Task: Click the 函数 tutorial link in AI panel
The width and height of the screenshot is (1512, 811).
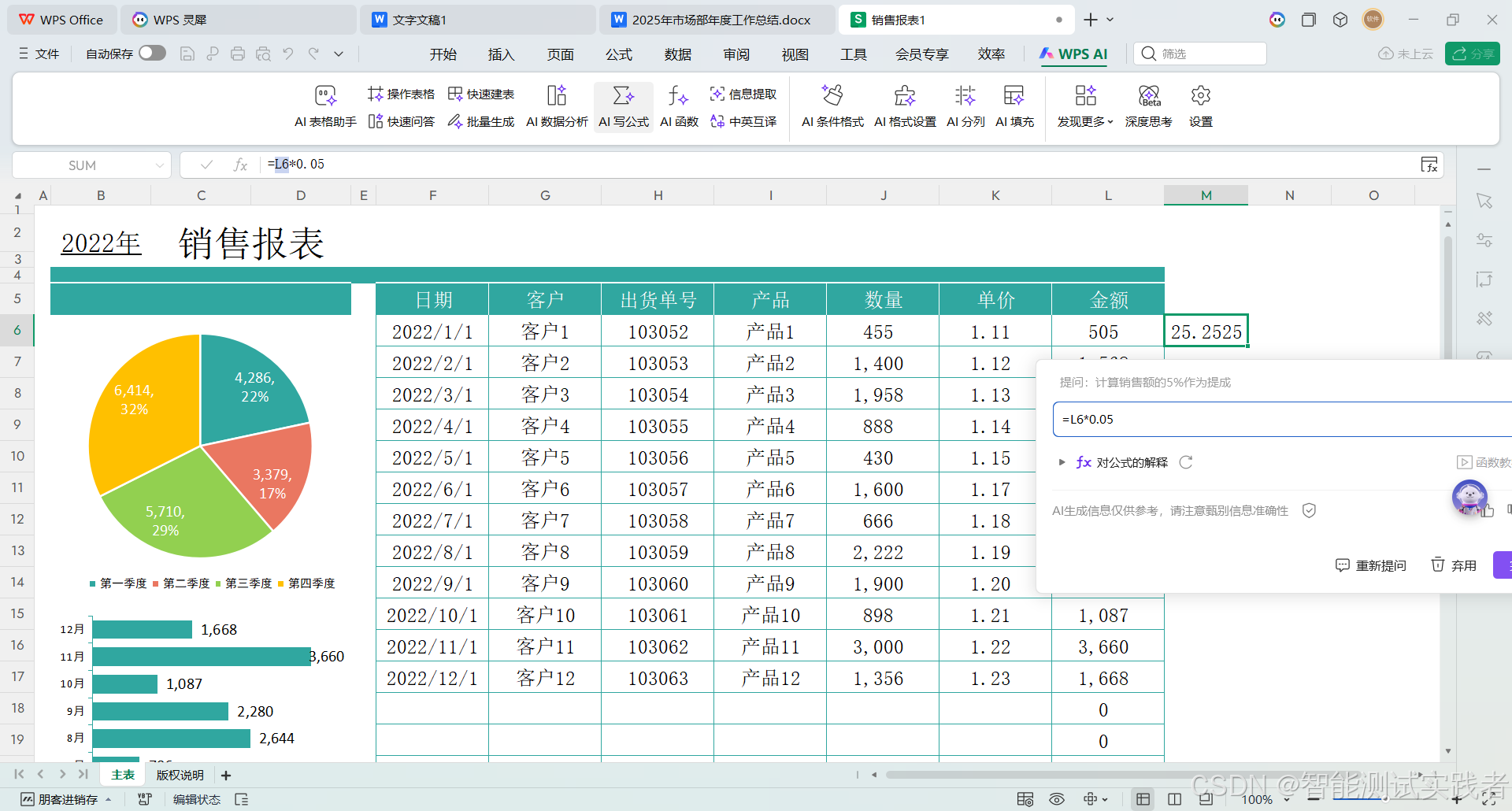Action: (1484, 462)
